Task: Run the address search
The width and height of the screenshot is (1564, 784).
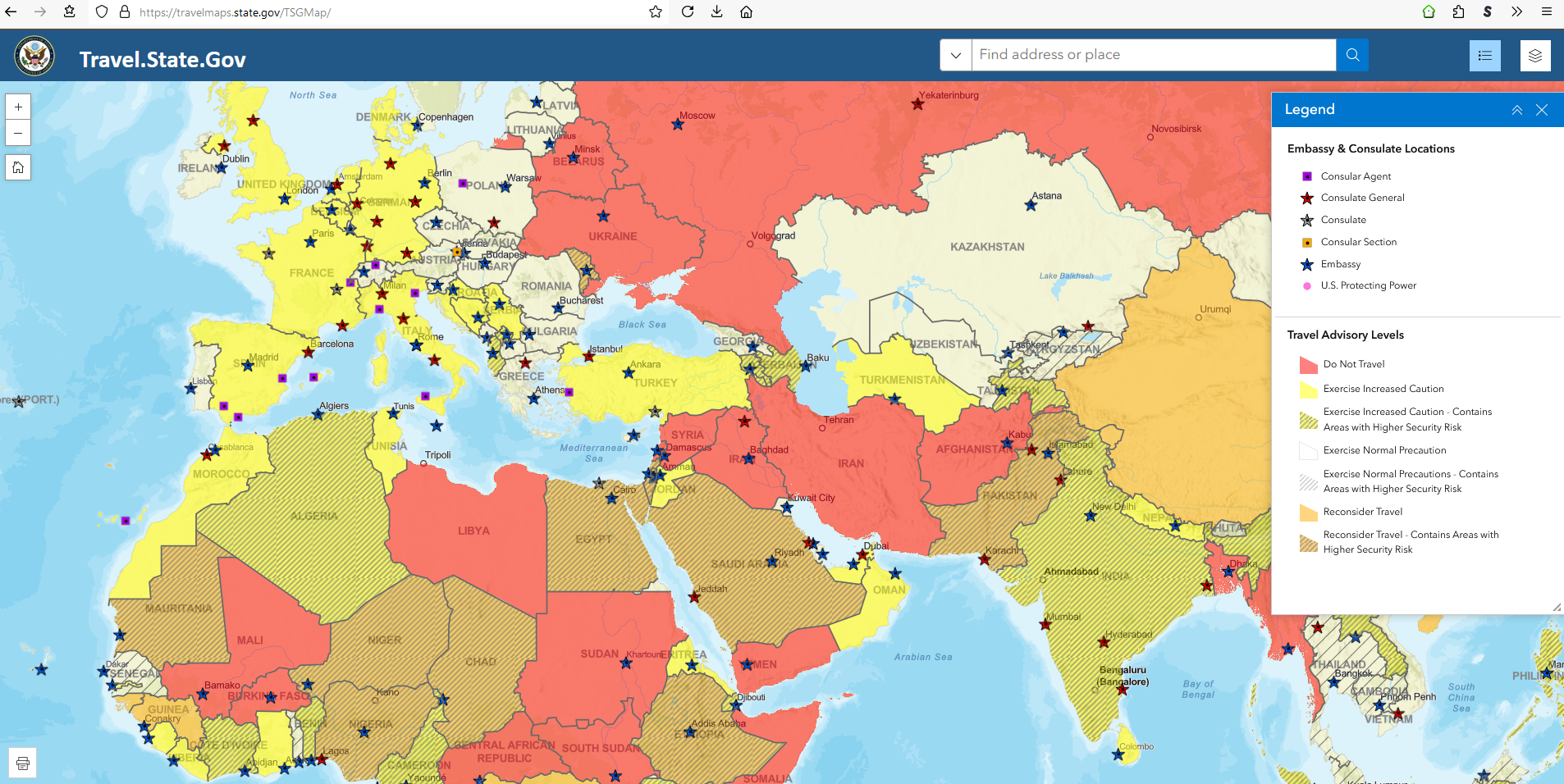Action: click(1352, 55)
